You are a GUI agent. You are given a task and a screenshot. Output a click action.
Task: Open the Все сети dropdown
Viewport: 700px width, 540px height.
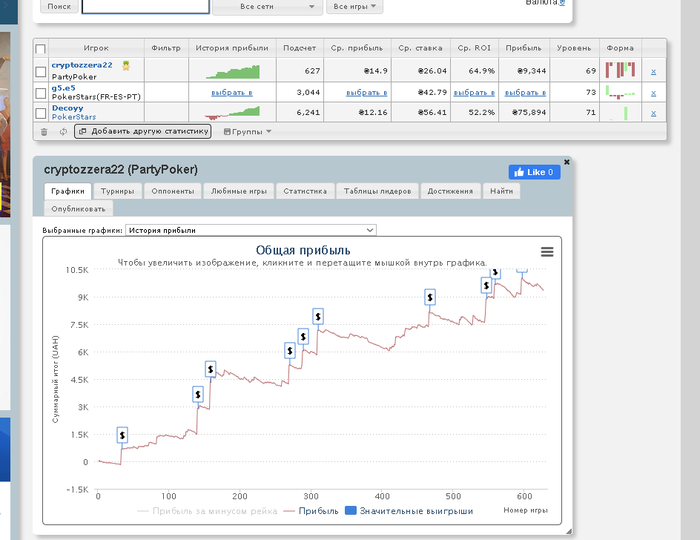coord(267,7)
